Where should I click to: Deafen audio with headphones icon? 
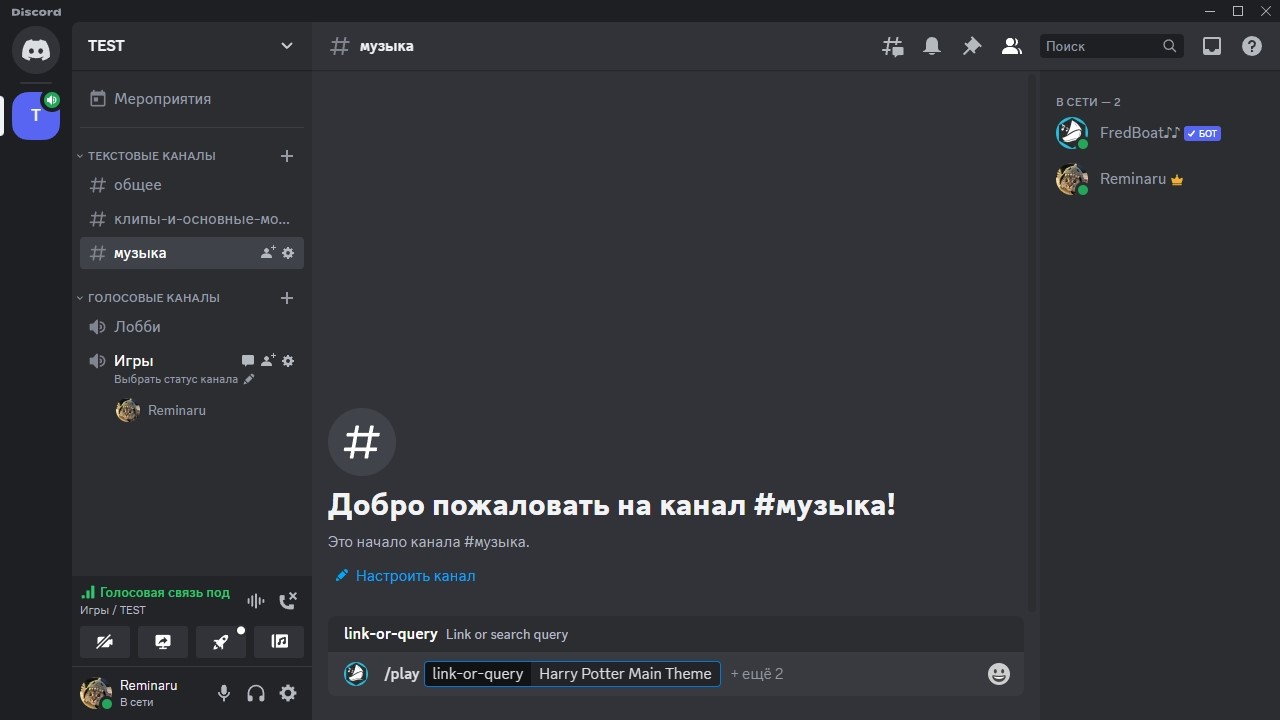(x=256, y=693)
